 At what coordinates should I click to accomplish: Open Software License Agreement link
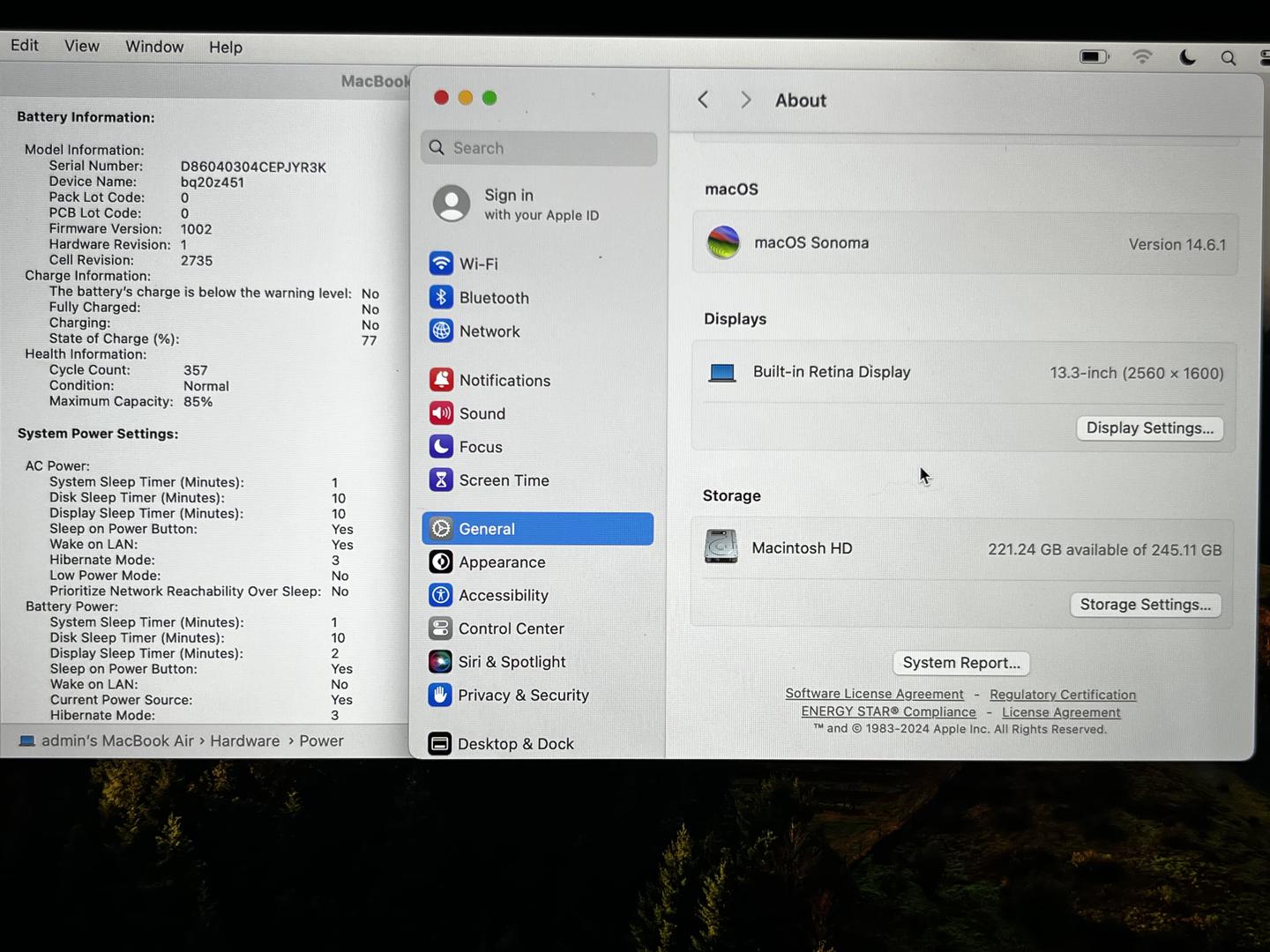(x=875, y=694)
